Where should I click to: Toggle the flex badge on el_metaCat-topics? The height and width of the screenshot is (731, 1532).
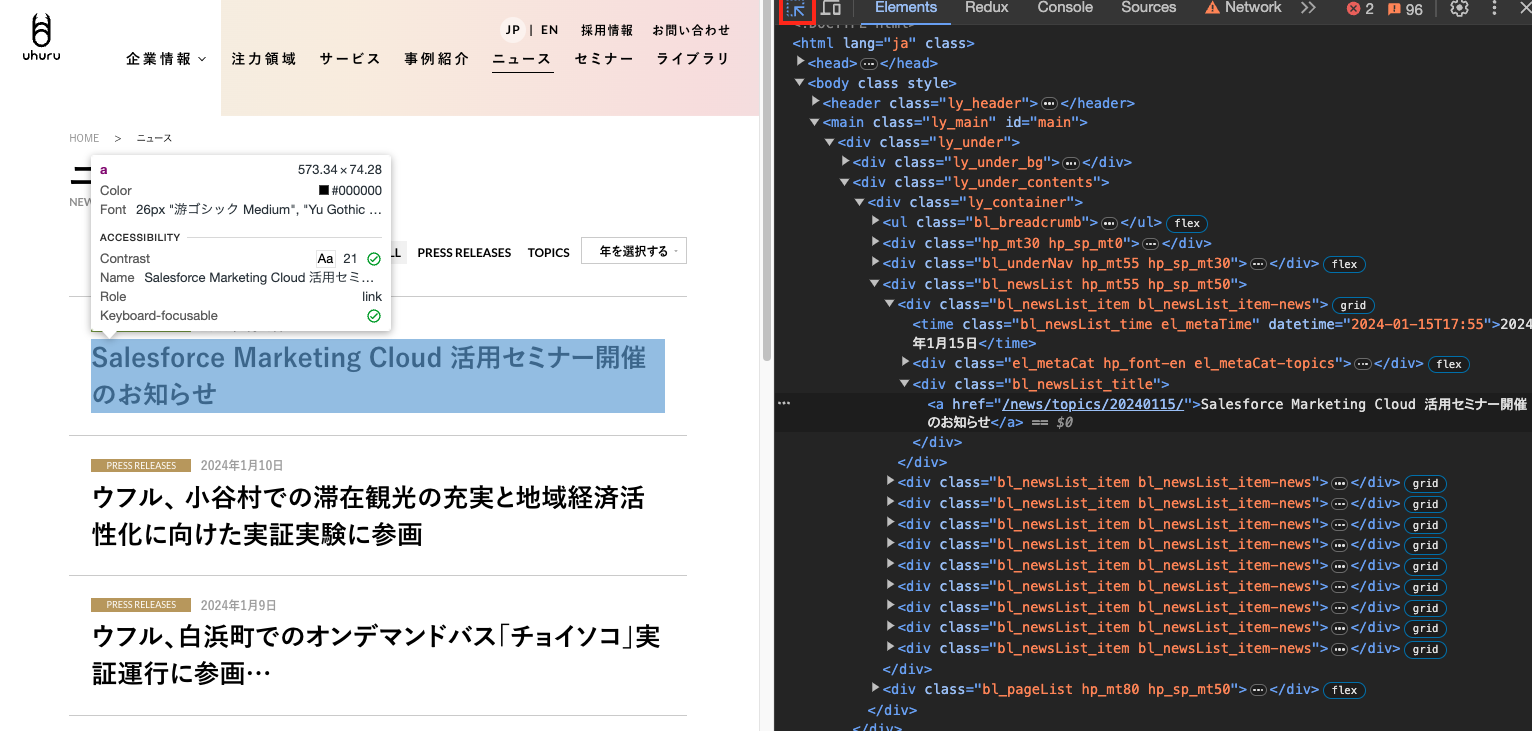coord(1449,364)
